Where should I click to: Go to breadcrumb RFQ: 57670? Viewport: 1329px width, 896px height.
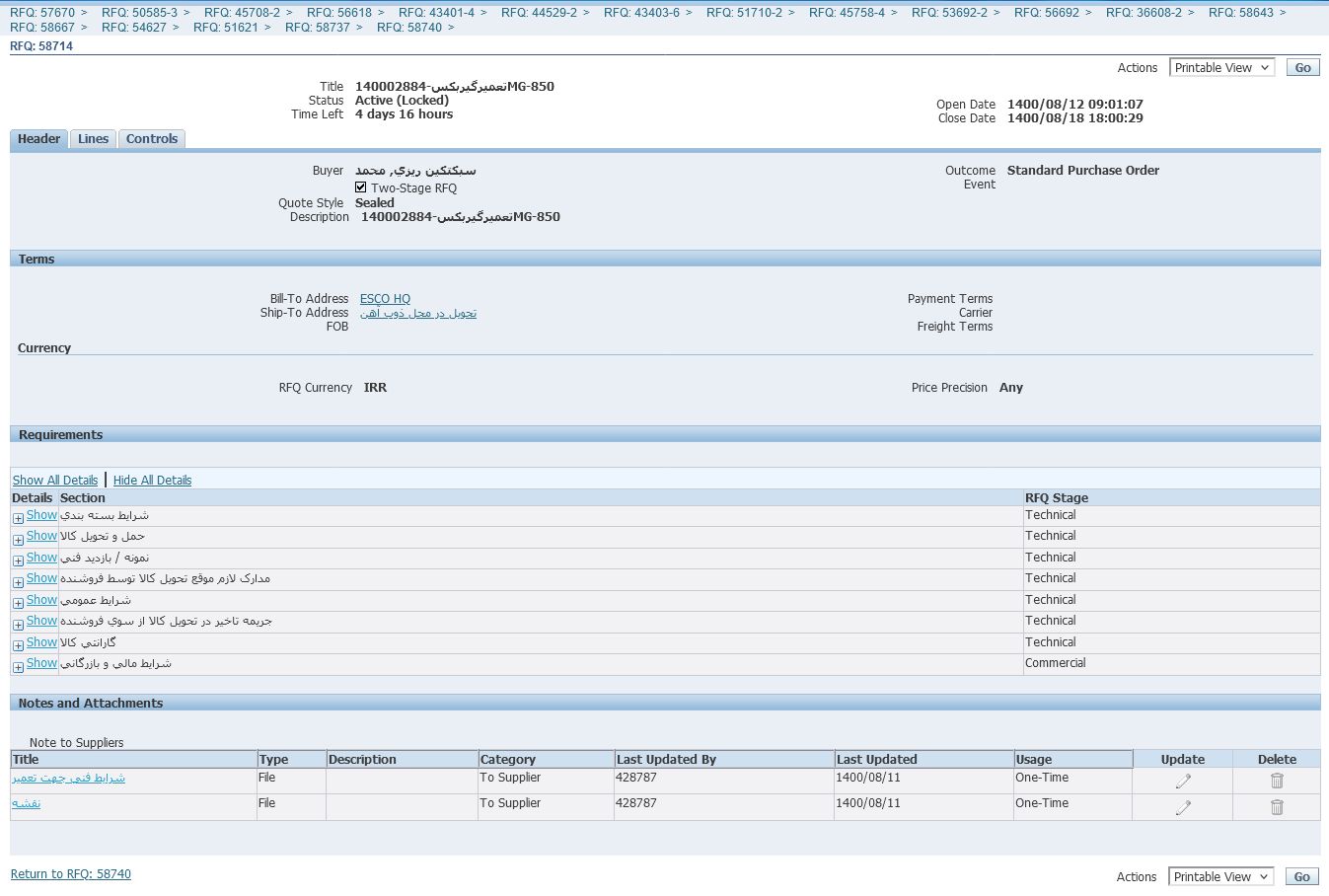coord(42,13)
